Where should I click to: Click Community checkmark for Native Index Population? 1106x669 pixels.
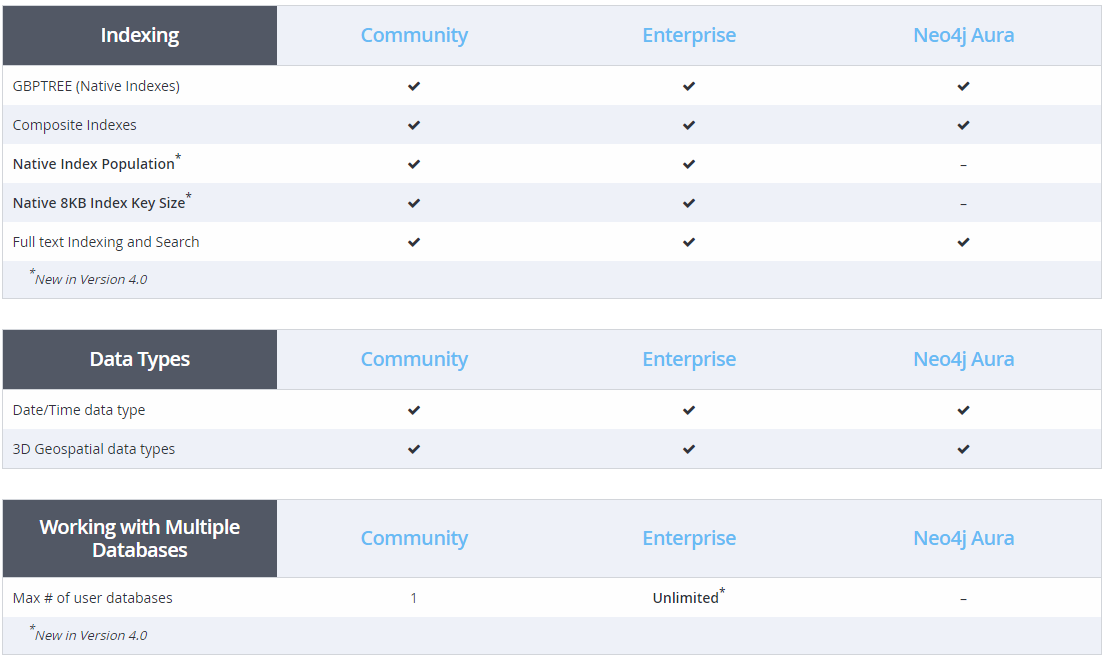coord(414,164)
